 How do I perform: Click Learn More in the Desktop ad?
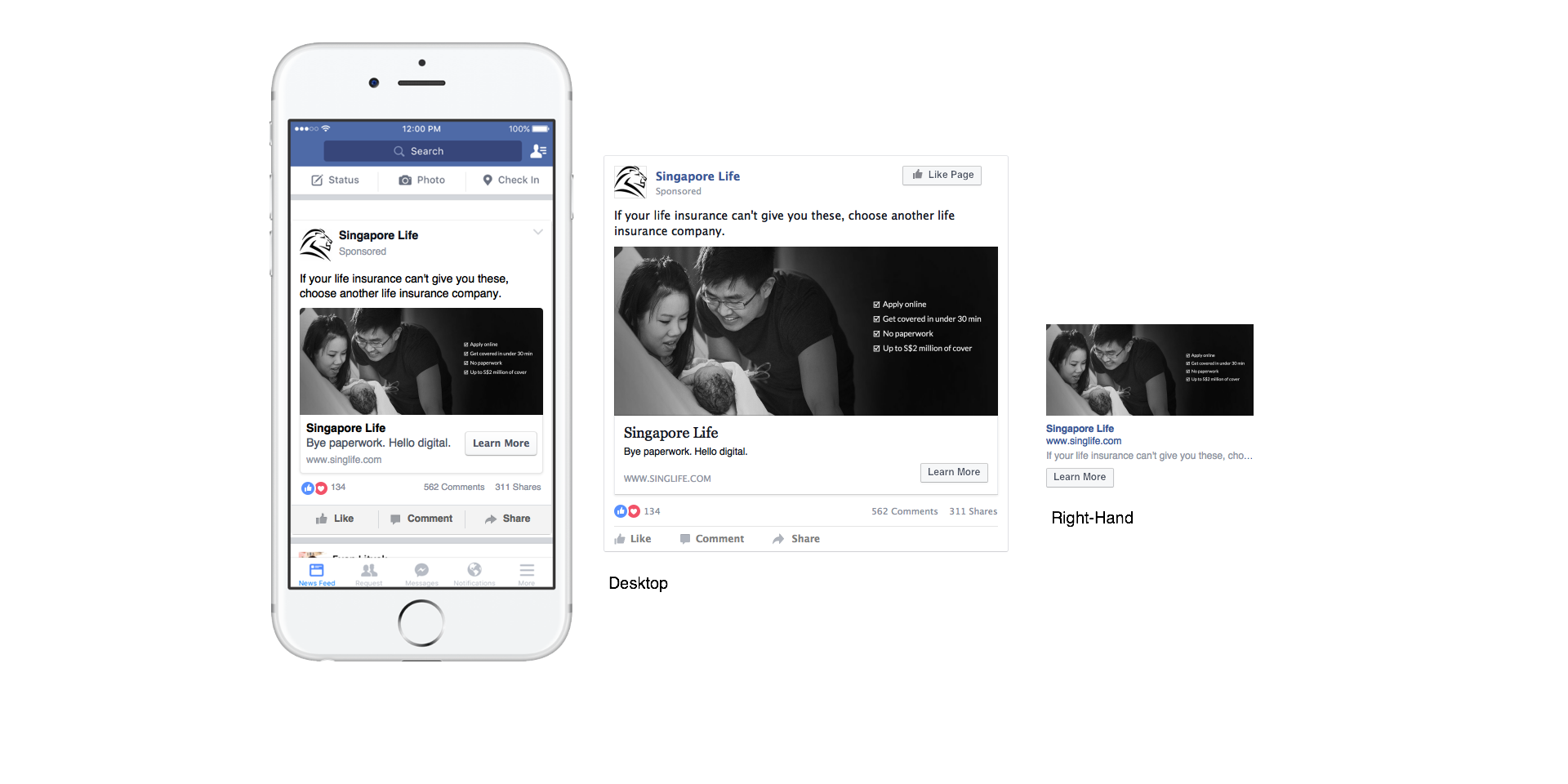click(x=954, y=472)
